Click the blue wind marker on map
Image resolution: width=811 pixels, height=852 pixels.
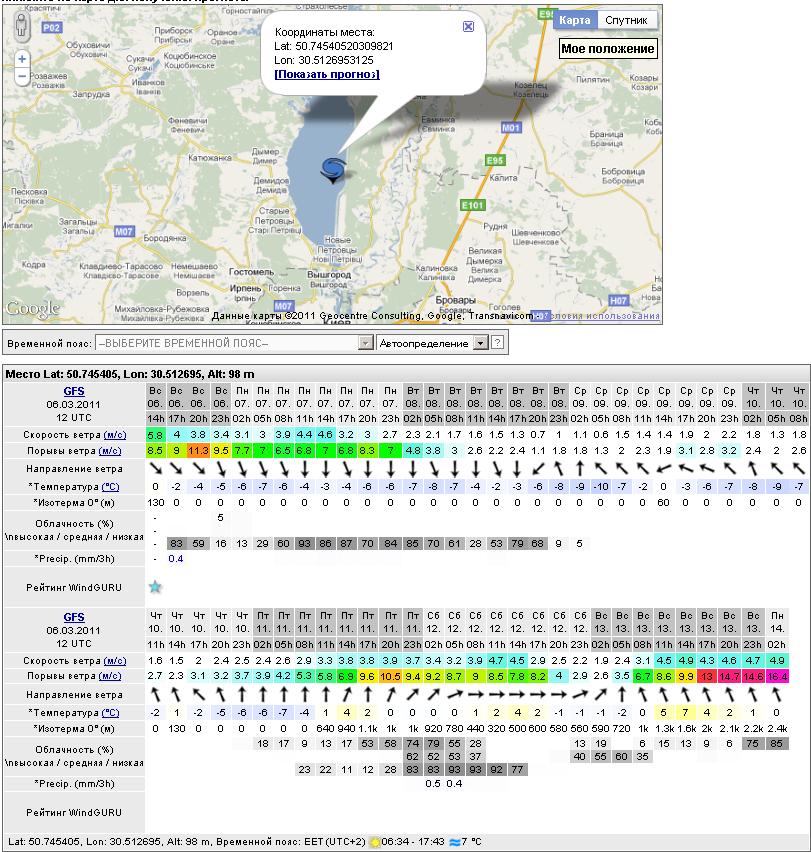(333, 169)
